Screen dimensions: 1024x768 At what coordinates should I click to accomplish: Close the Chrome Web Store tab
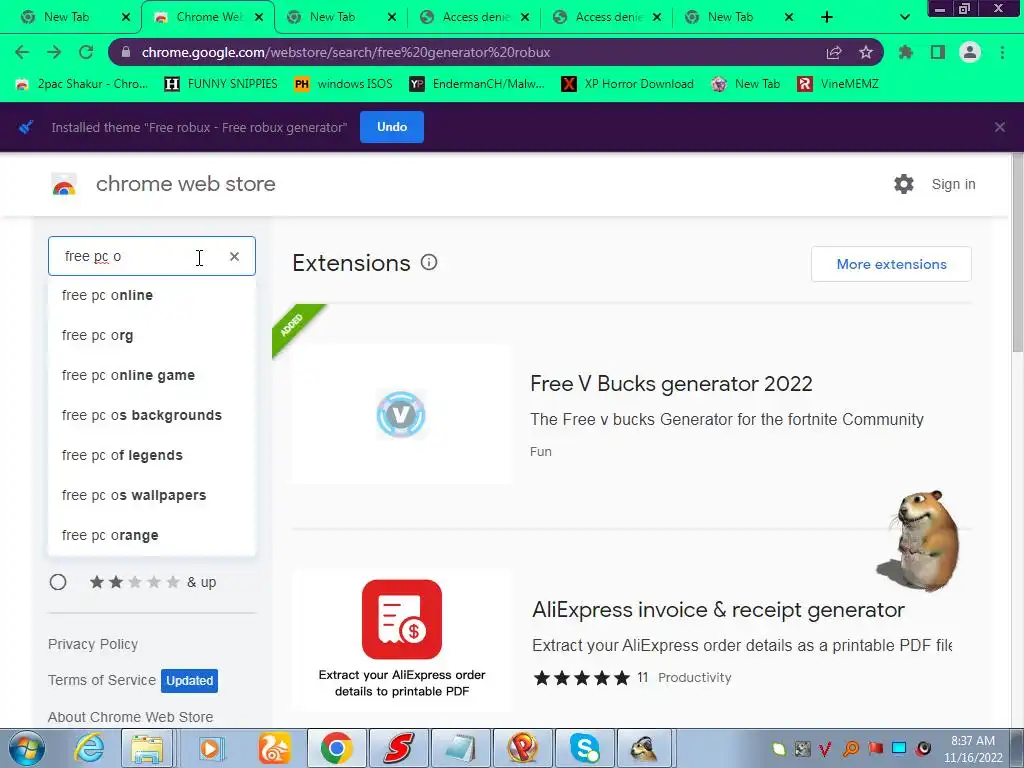(259, 17)
